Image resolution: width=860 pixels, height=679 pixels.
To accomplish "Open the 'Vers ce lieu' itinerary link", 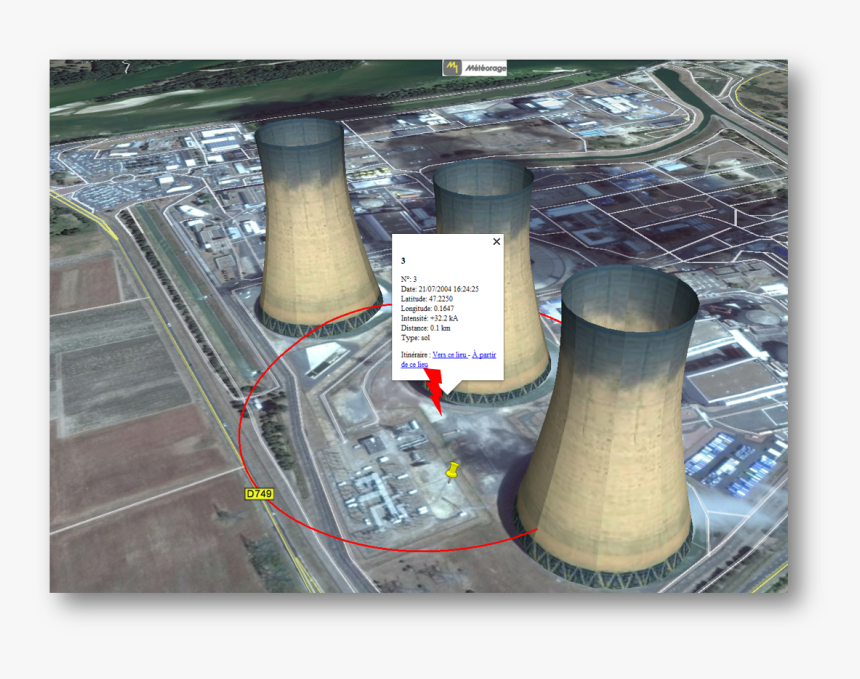I will point(450,354).
